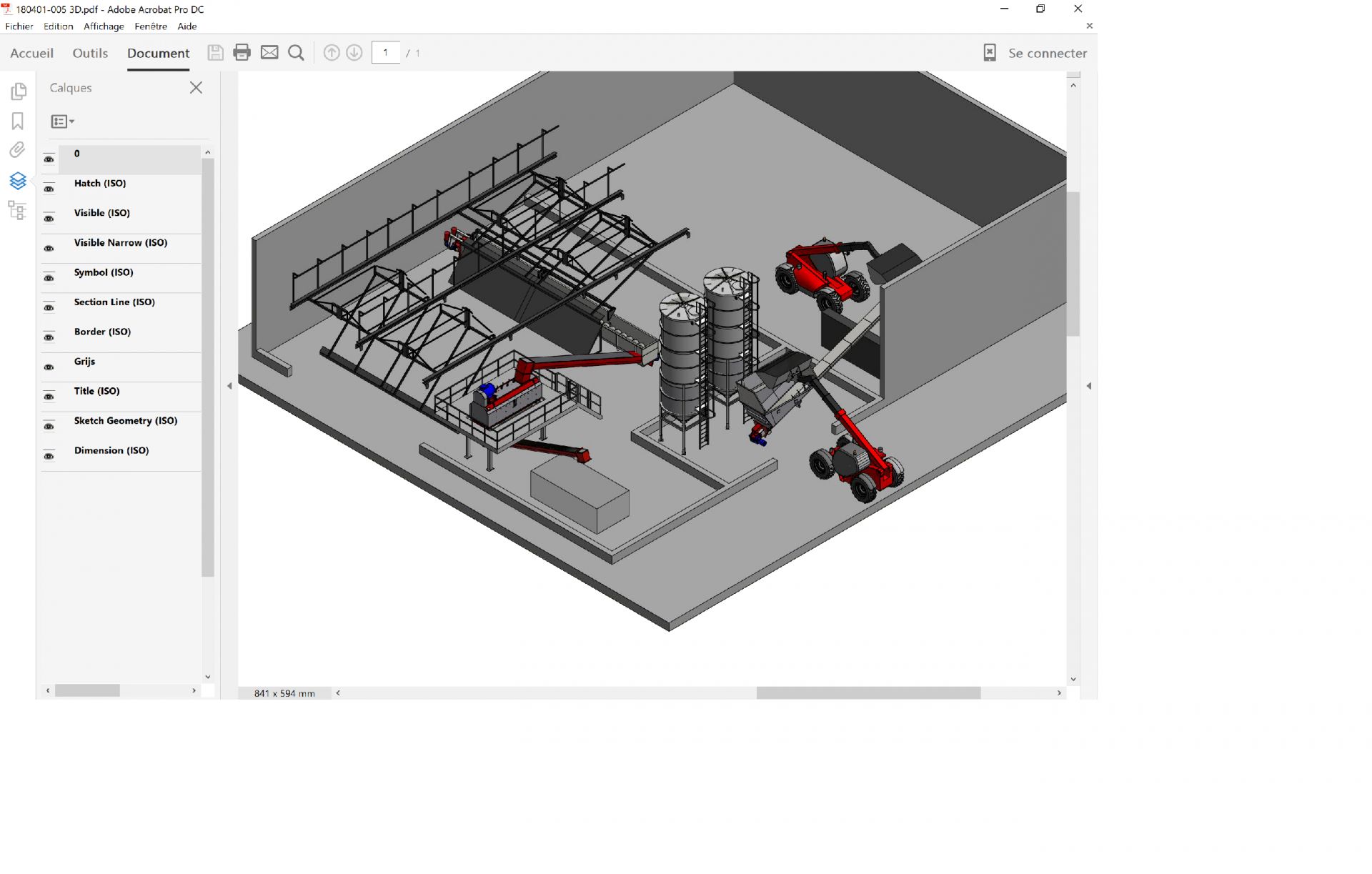This screenshot has width=1372, height=874.
Task: Switch to the Outils tab
Action: tap(90, 54)
